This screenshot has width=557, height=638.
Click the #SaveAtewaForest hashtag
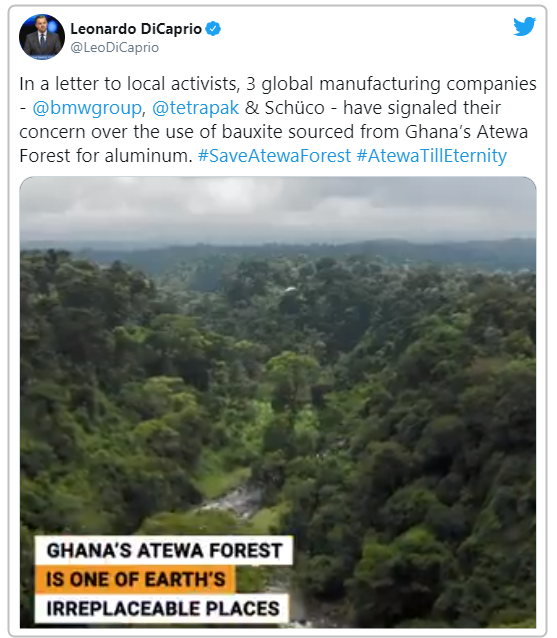coord(274,156)
